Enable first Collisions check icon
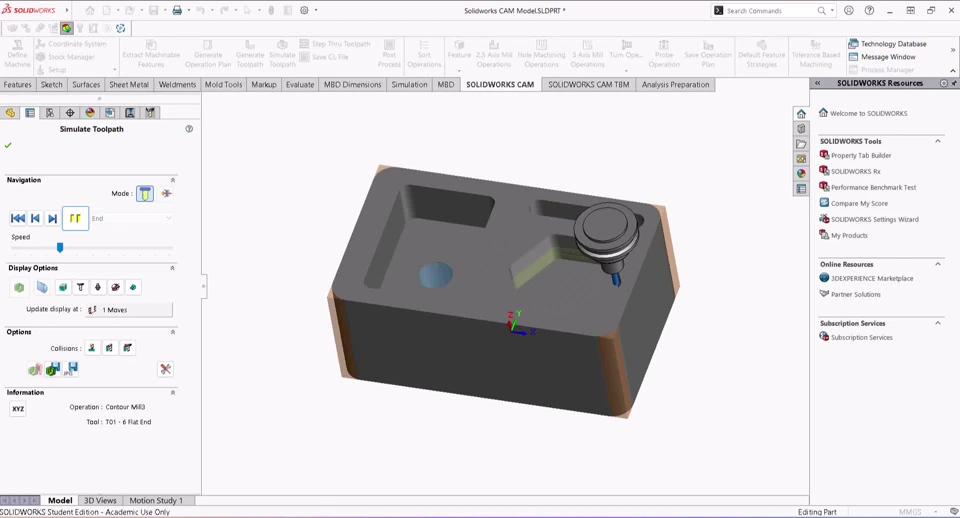Screen dimensions: 960x518 [92, 348]
